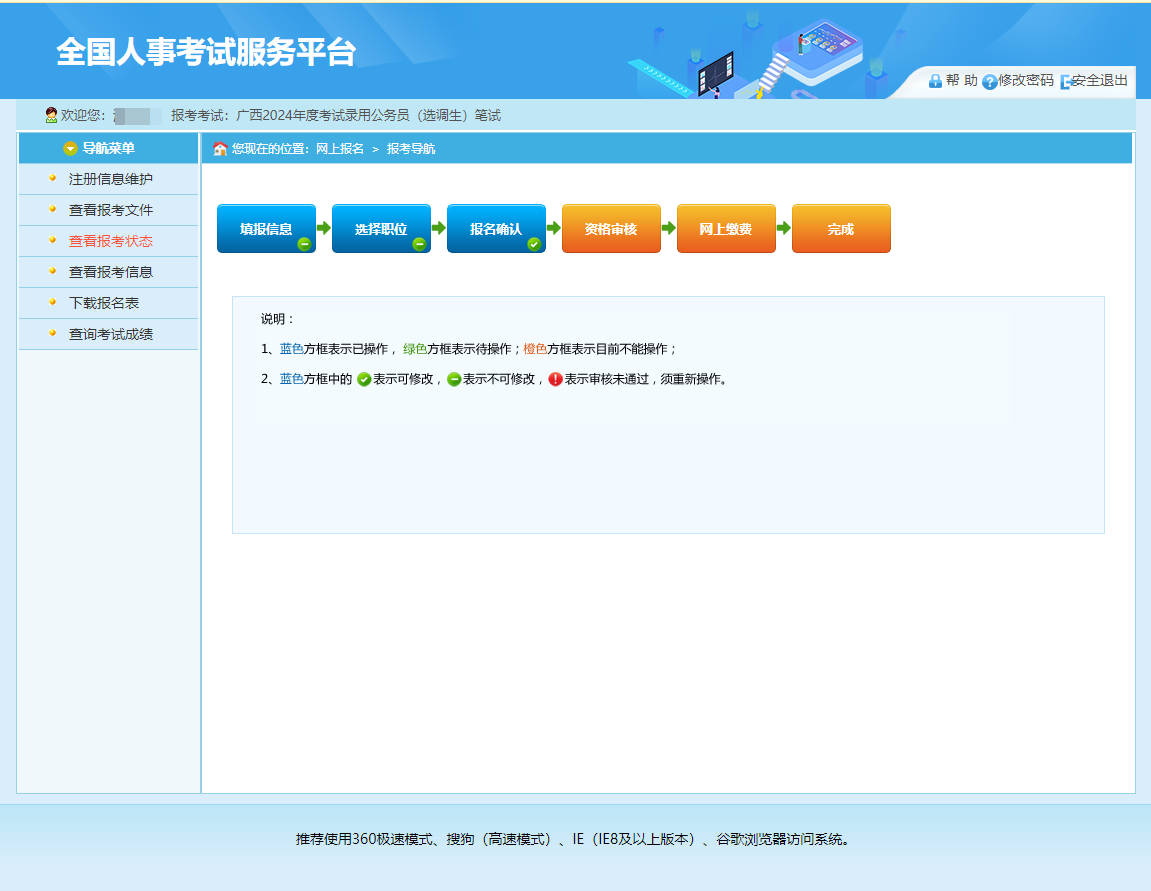Go to 查看报考信息 in the sidebar
This screenshot has width=1151, height=891.
click(110, 273)
